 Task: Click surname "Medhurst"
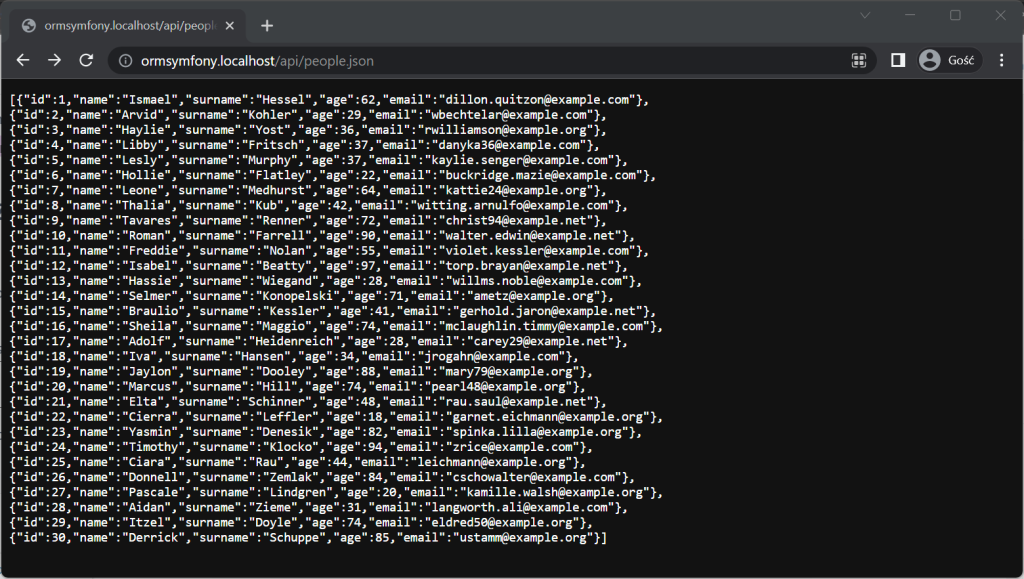point(276,190)
